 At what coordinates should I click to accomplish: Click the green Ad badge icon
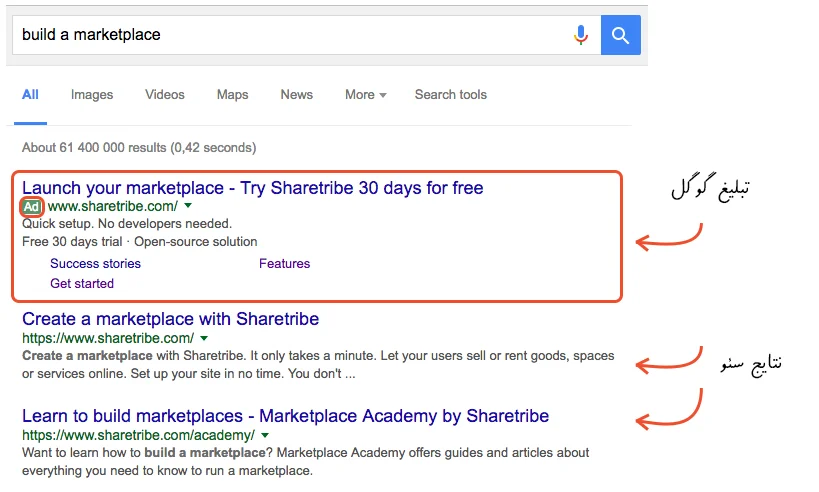[x=32, y=207]
